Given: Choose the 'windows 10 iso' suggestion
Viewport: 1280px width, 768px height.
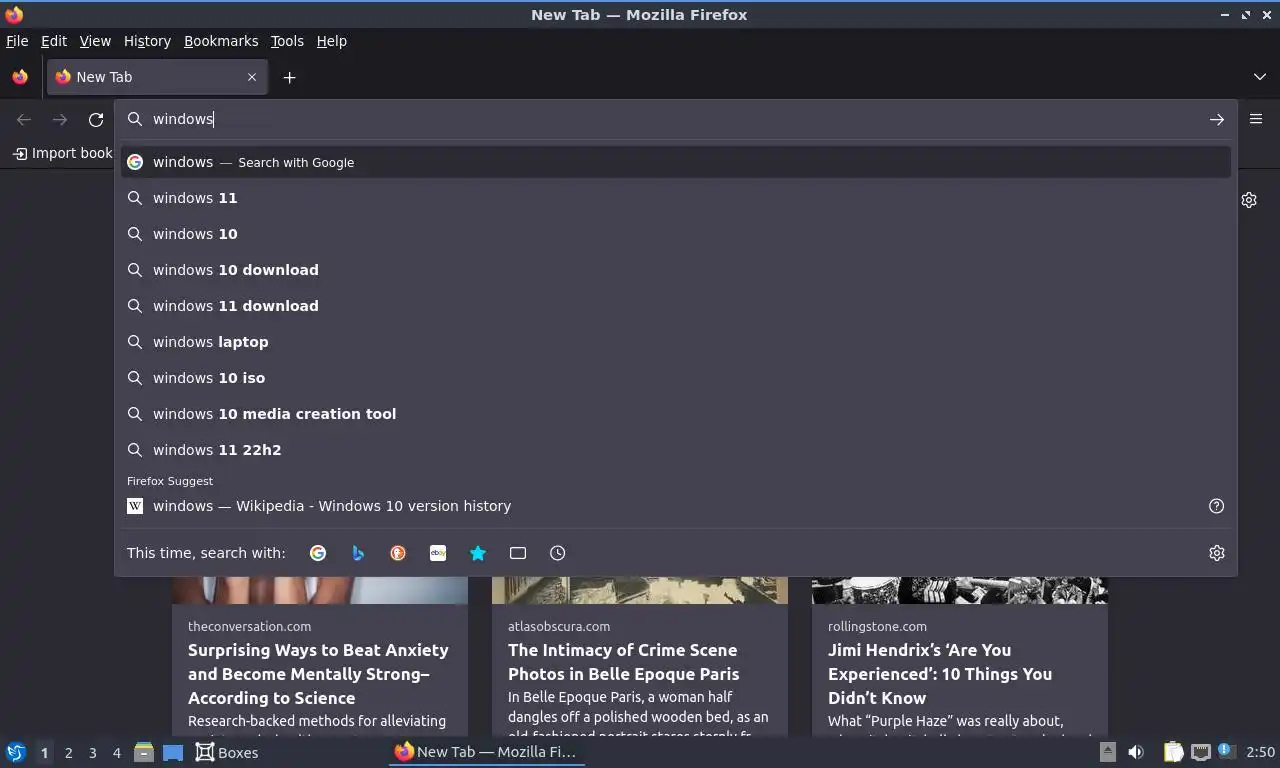Looking at the screenshot, I should click(676, 378).
